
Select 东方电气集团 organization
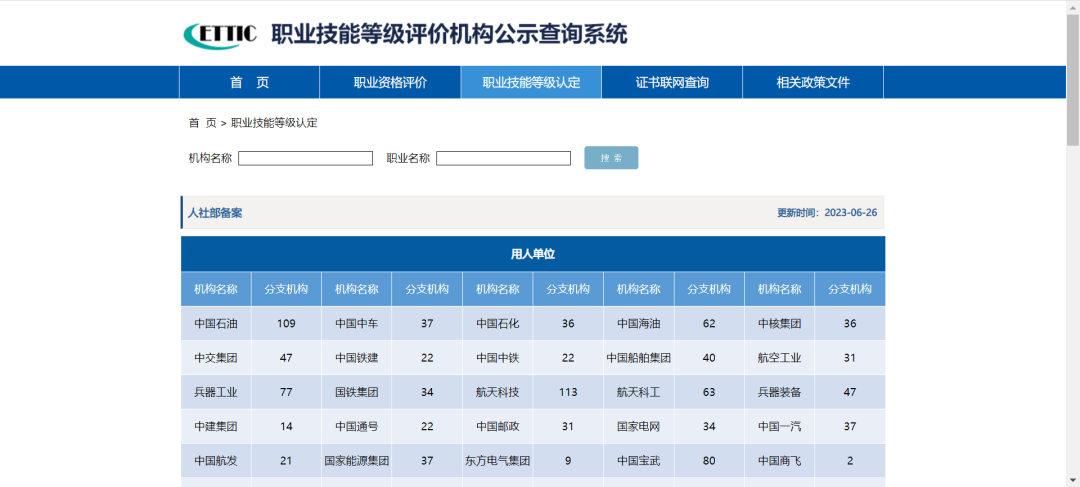(x=497, y=461)
